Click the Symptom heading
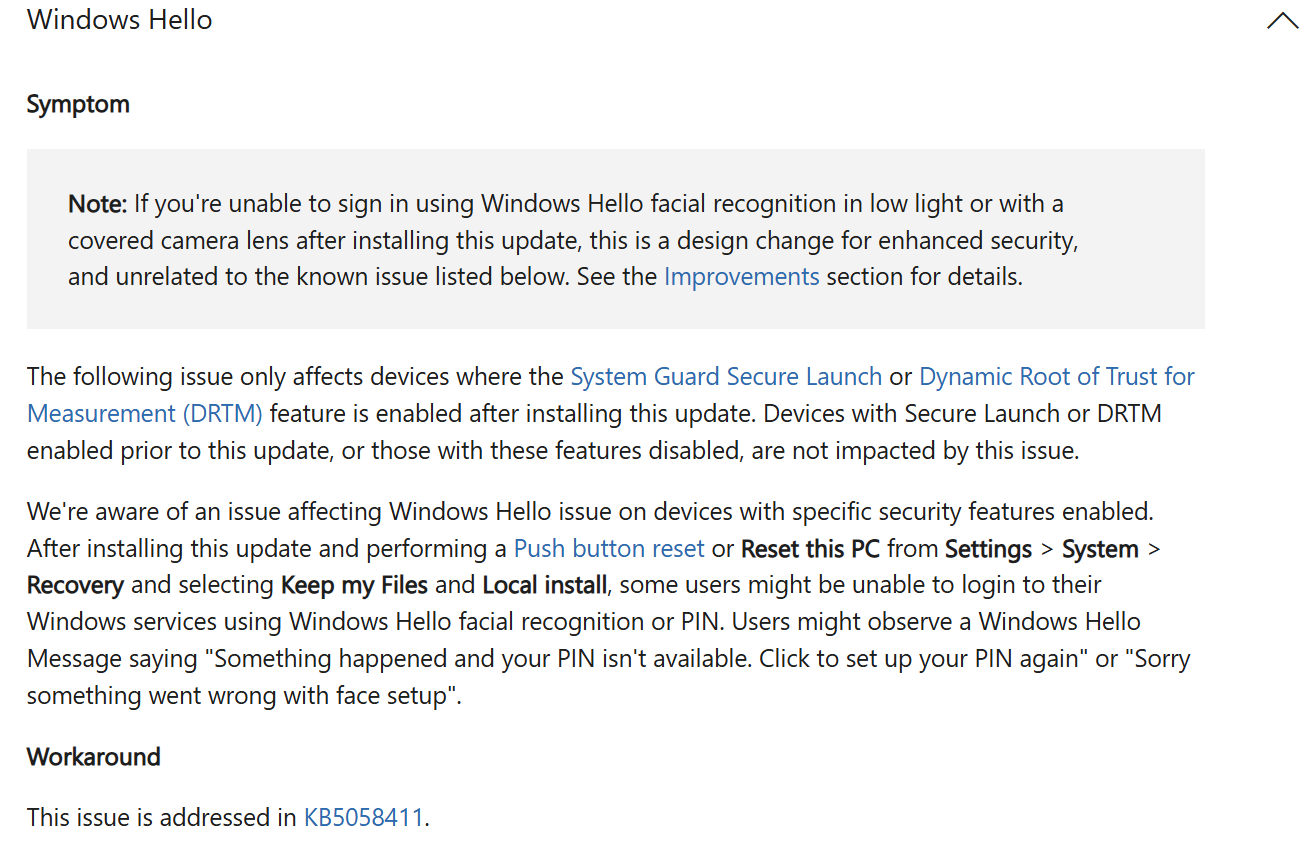The height and width of the screenshot is (845, 1314). pyautogui.click(x=78, y=104)
